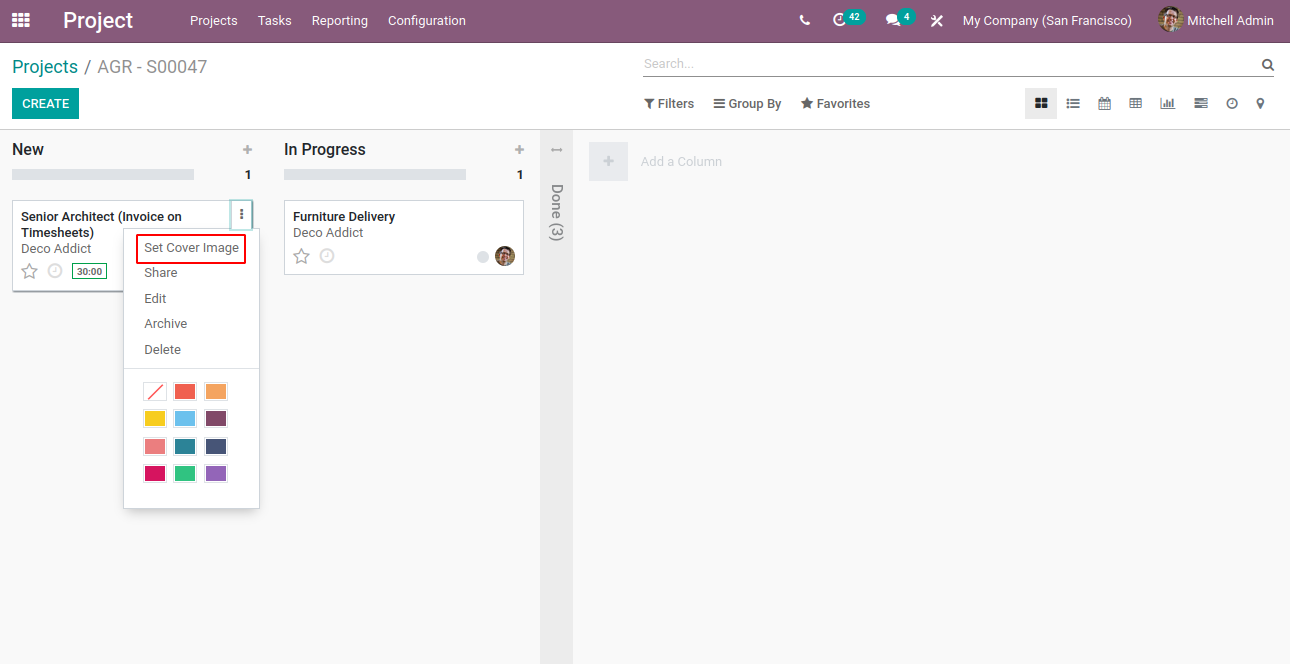
Task: Select Set Cover Image menu entry
Action: (x=191, y=248)
